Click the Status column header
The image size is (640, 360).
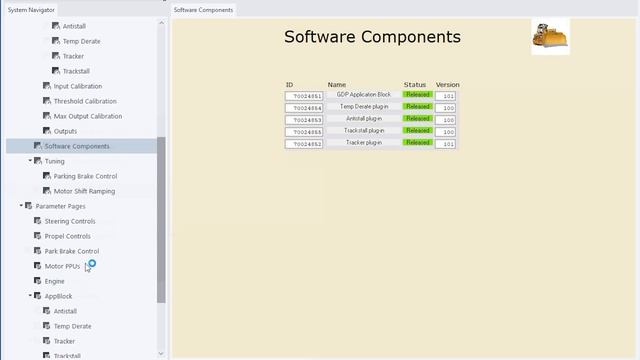pyautogui.click(x=415, y=85)
